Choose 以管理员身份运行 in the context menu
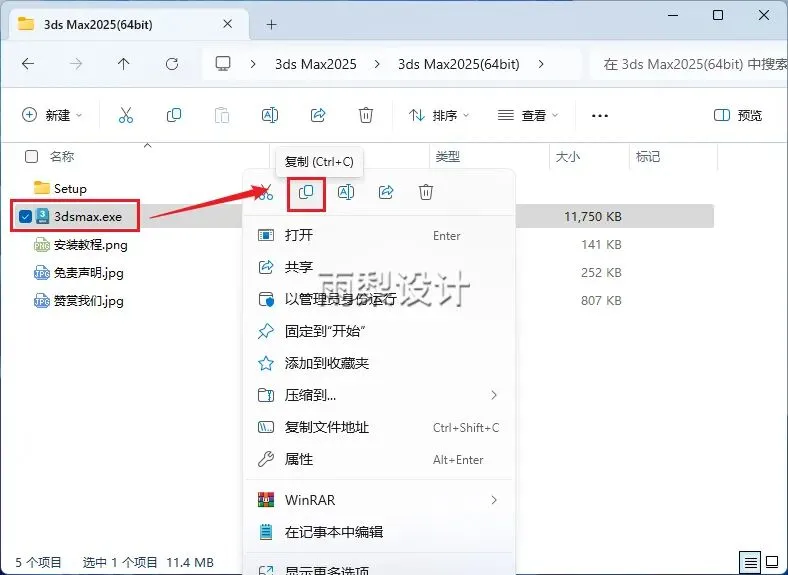The width and height of the screenshot is (788, 575). [379, 300]
